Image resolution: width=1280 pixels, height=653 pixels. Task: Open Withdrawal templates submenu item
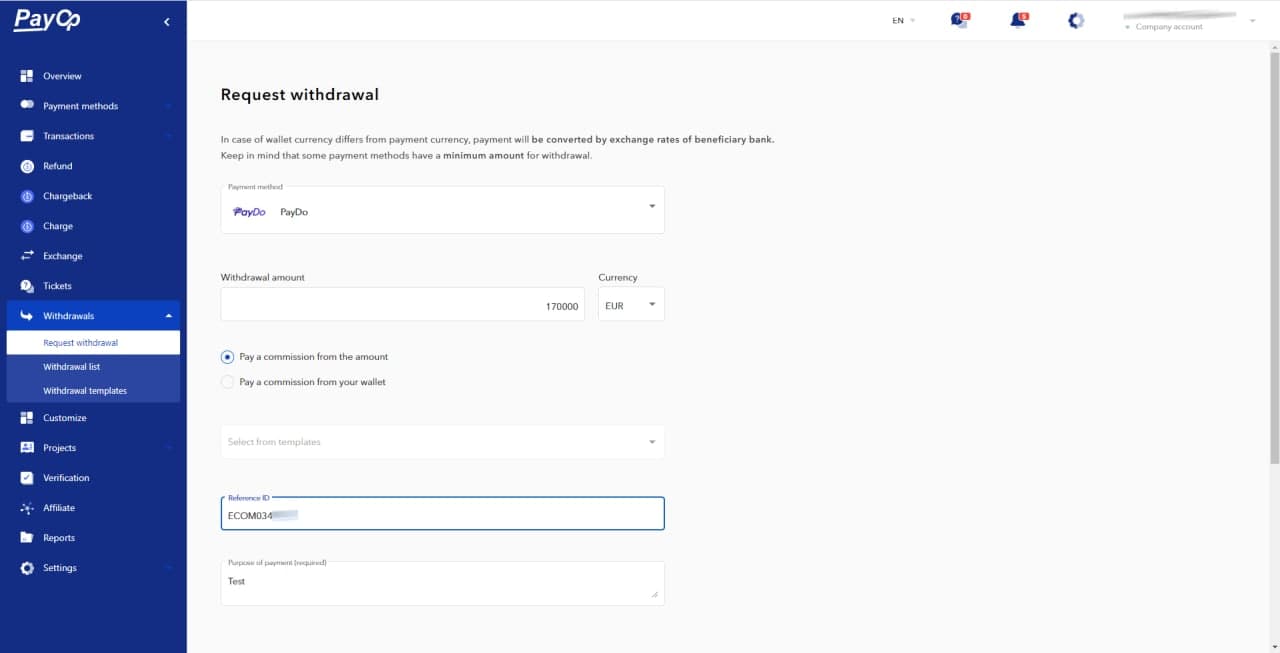pos(85,391)
